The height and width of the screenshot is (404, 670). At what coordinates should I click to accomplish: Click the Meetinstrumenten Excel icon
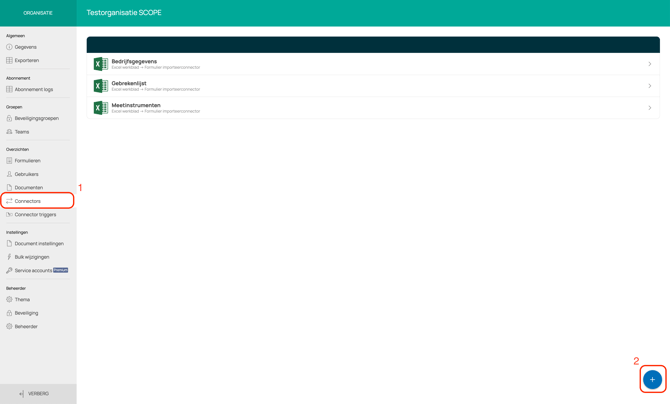coord(100,108)
